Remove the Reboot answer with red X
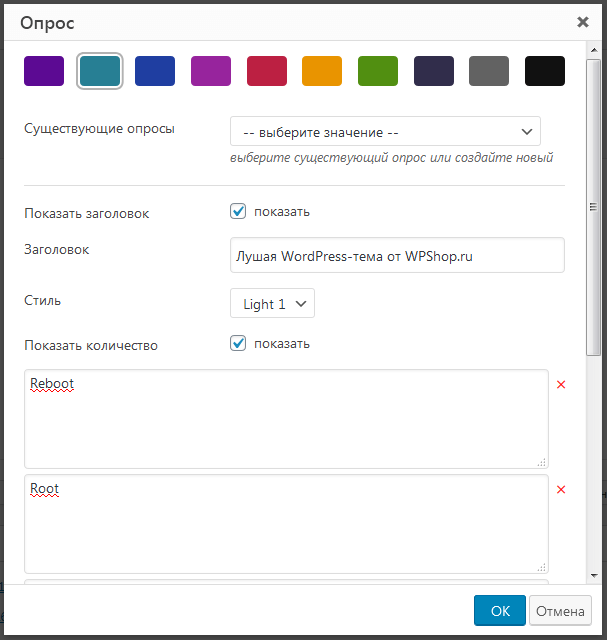 click(x=561, y=384)
